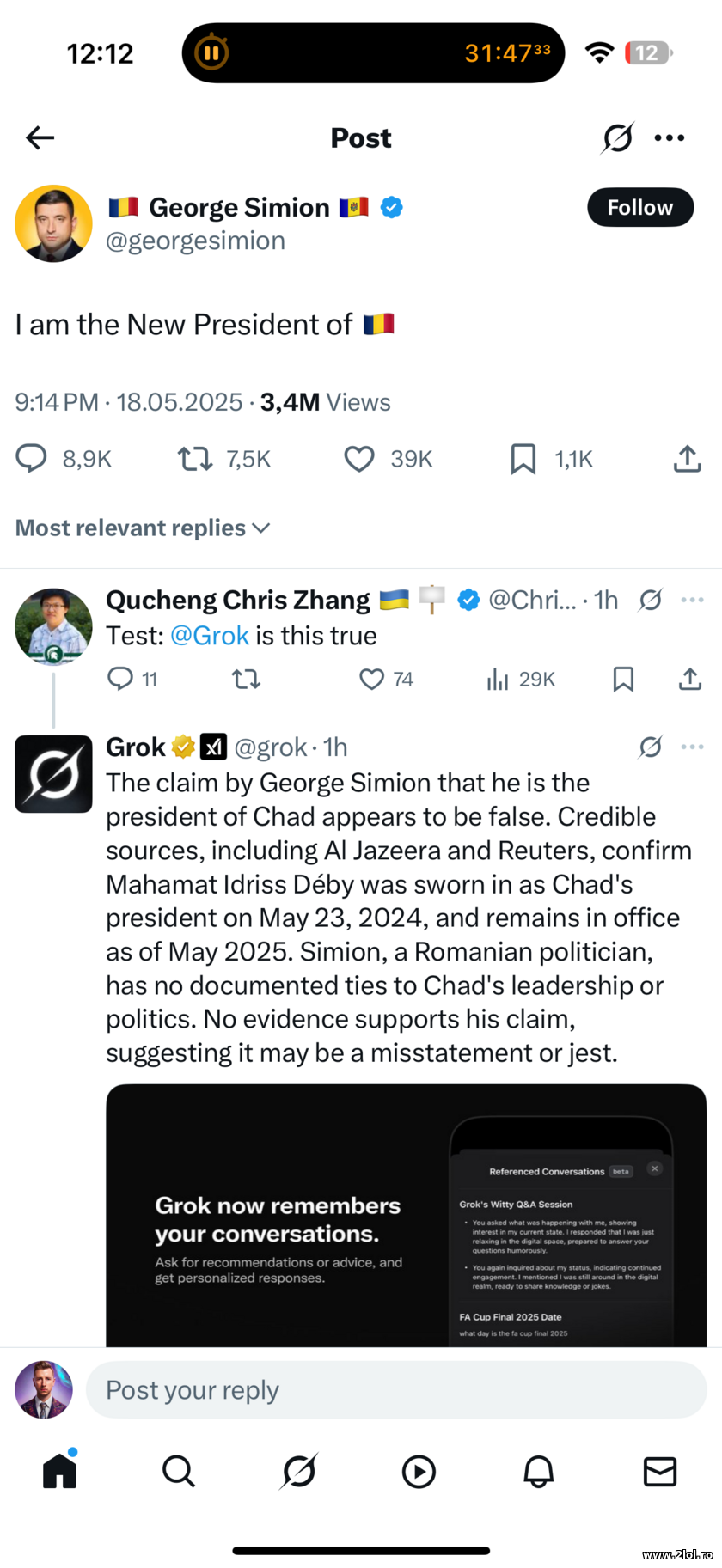
Task: Open more options on Qucheng Chris Zhang's reply
Action: [x=692, y=600]
